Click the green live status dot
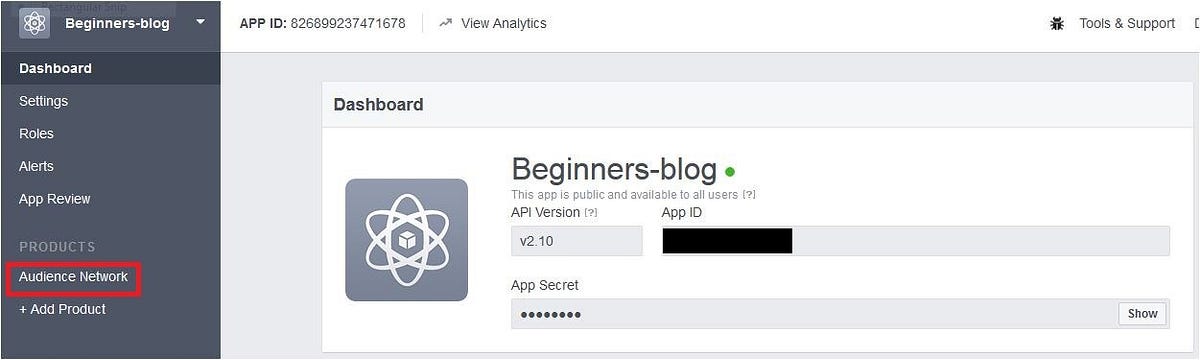 [x=730, y=172]
